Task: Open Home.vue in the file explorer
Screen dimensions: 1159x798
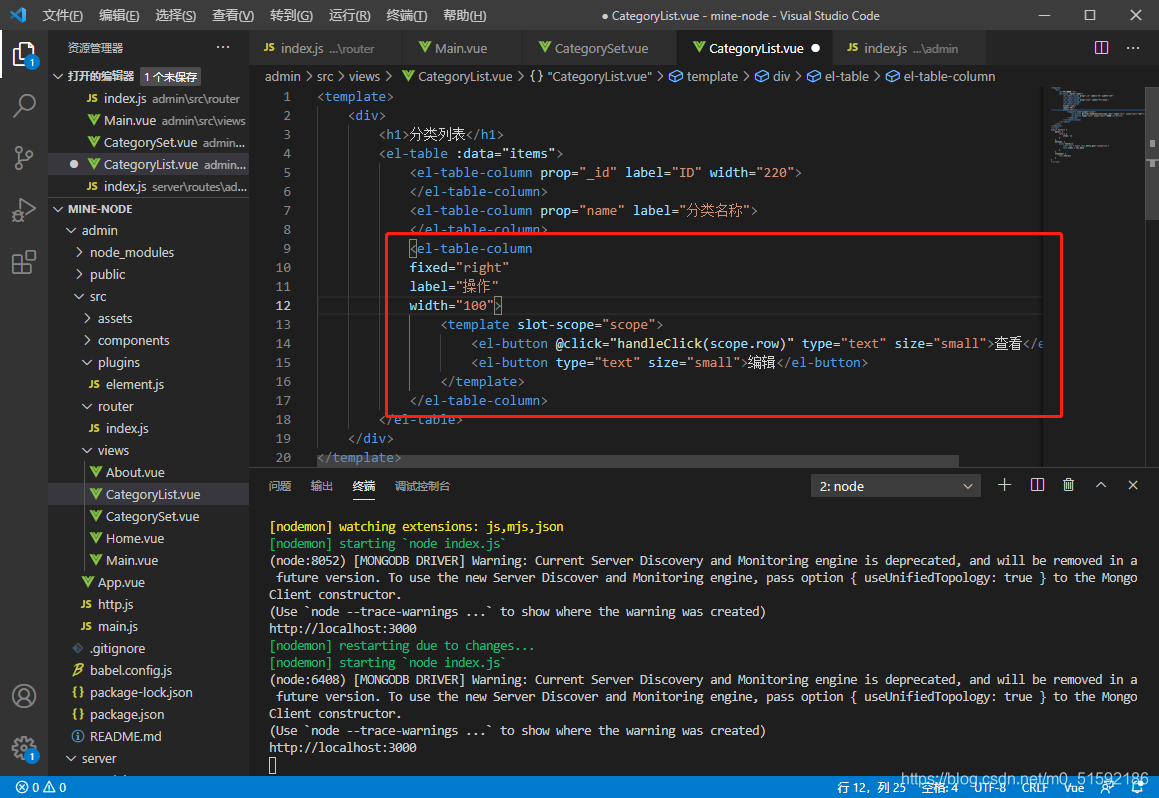Action: pyautogui.click(x=135, y=538)
